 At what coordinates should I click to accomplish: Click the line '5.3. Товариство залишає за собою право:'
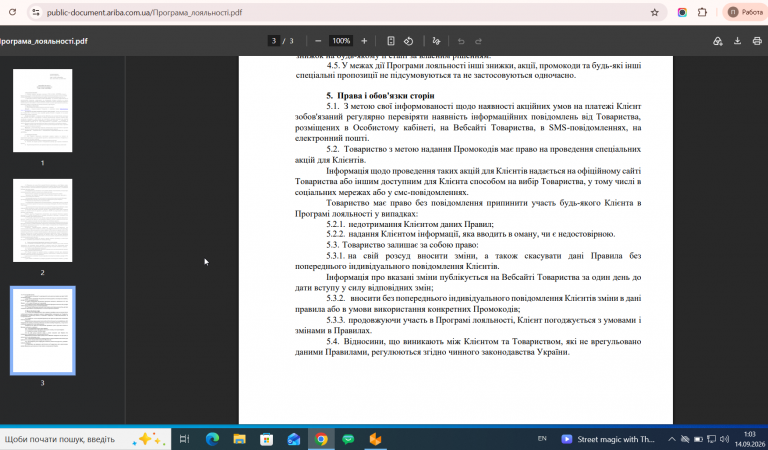click(x=402, y=245)
